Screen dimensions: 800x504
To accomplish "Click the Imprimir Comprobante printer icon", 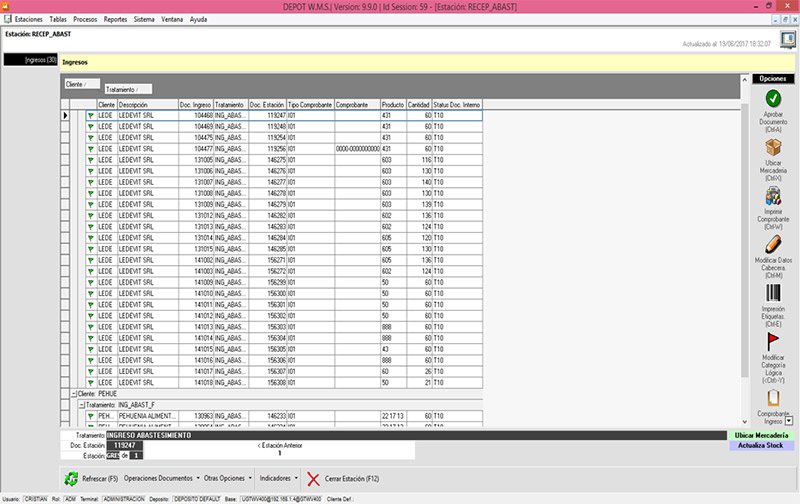I will (x=772, y=196).
